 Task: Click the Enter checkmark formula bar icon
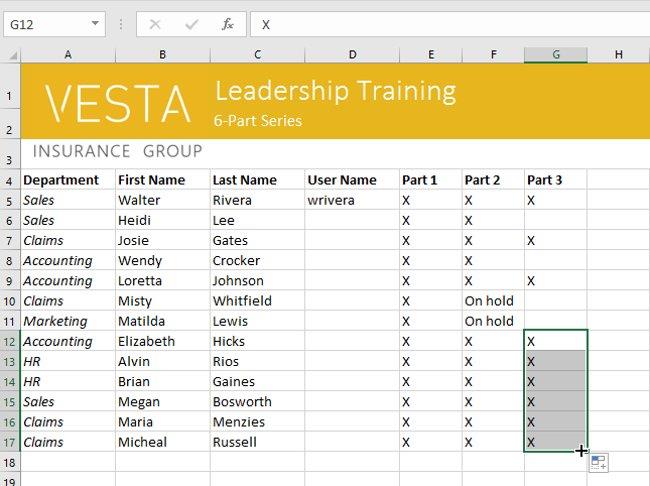point(192,24)
